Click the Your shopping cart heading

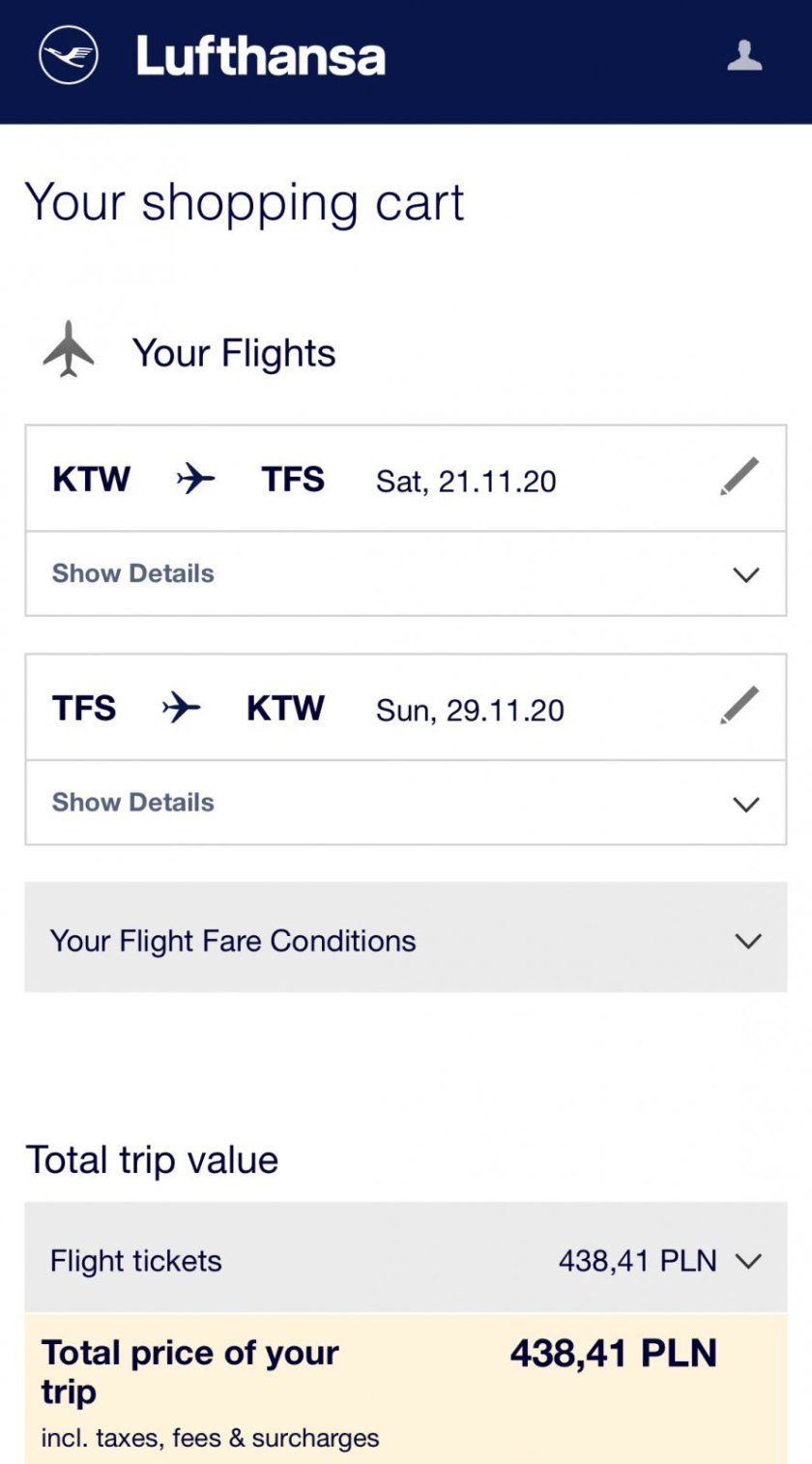245,203
